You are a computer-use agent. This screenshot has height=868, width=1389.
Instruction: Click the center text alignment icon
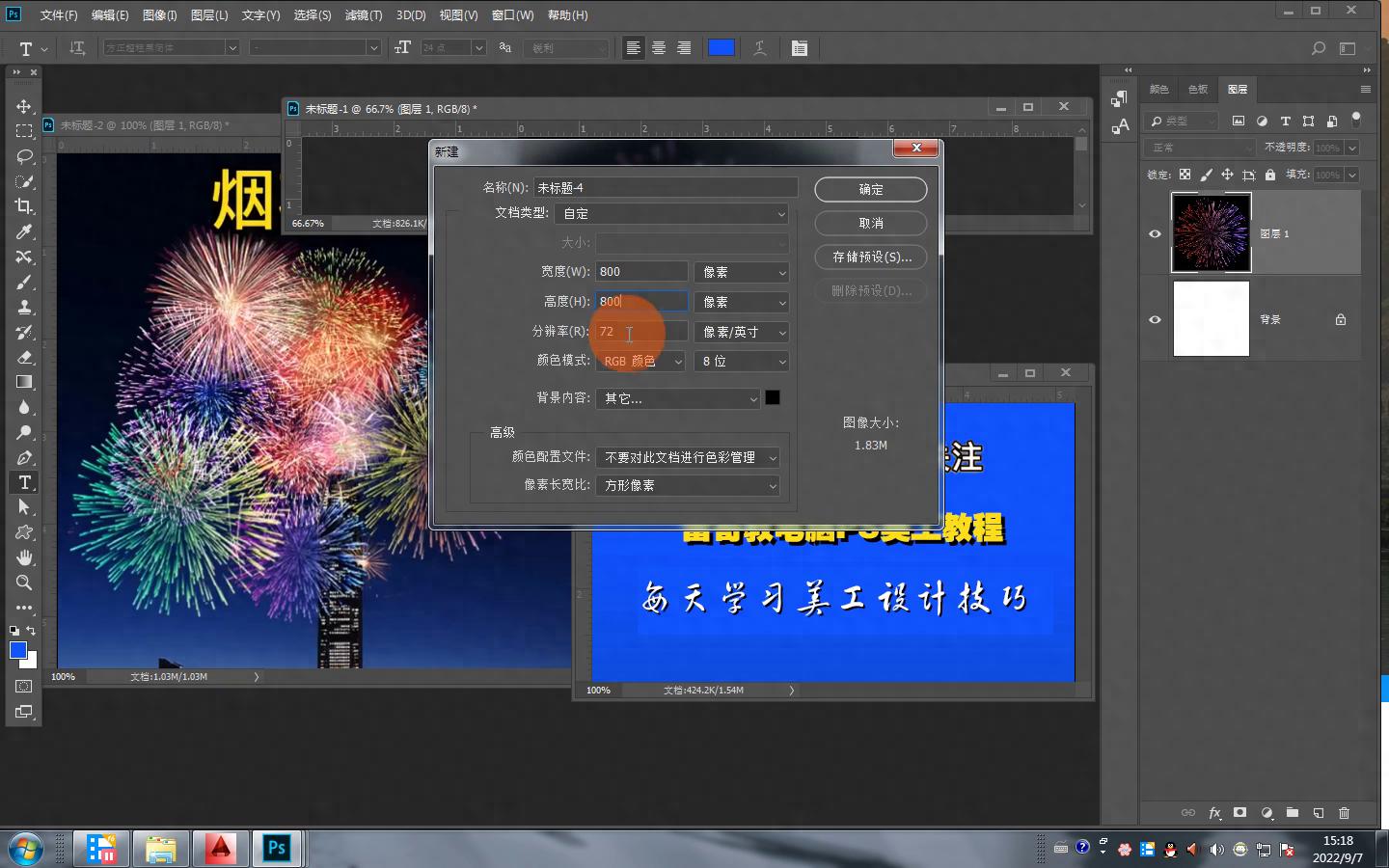(659, 48)
